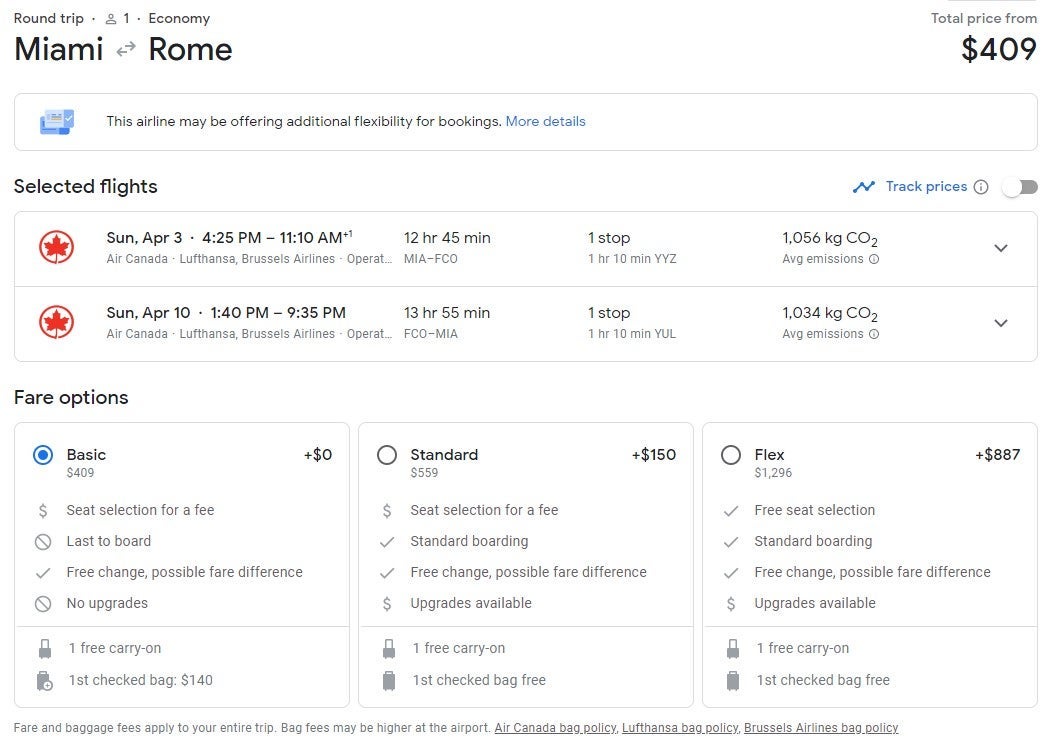Click the booking flexibility ticket icon
Screen dimensions: 1053x751
click(56, 122)
